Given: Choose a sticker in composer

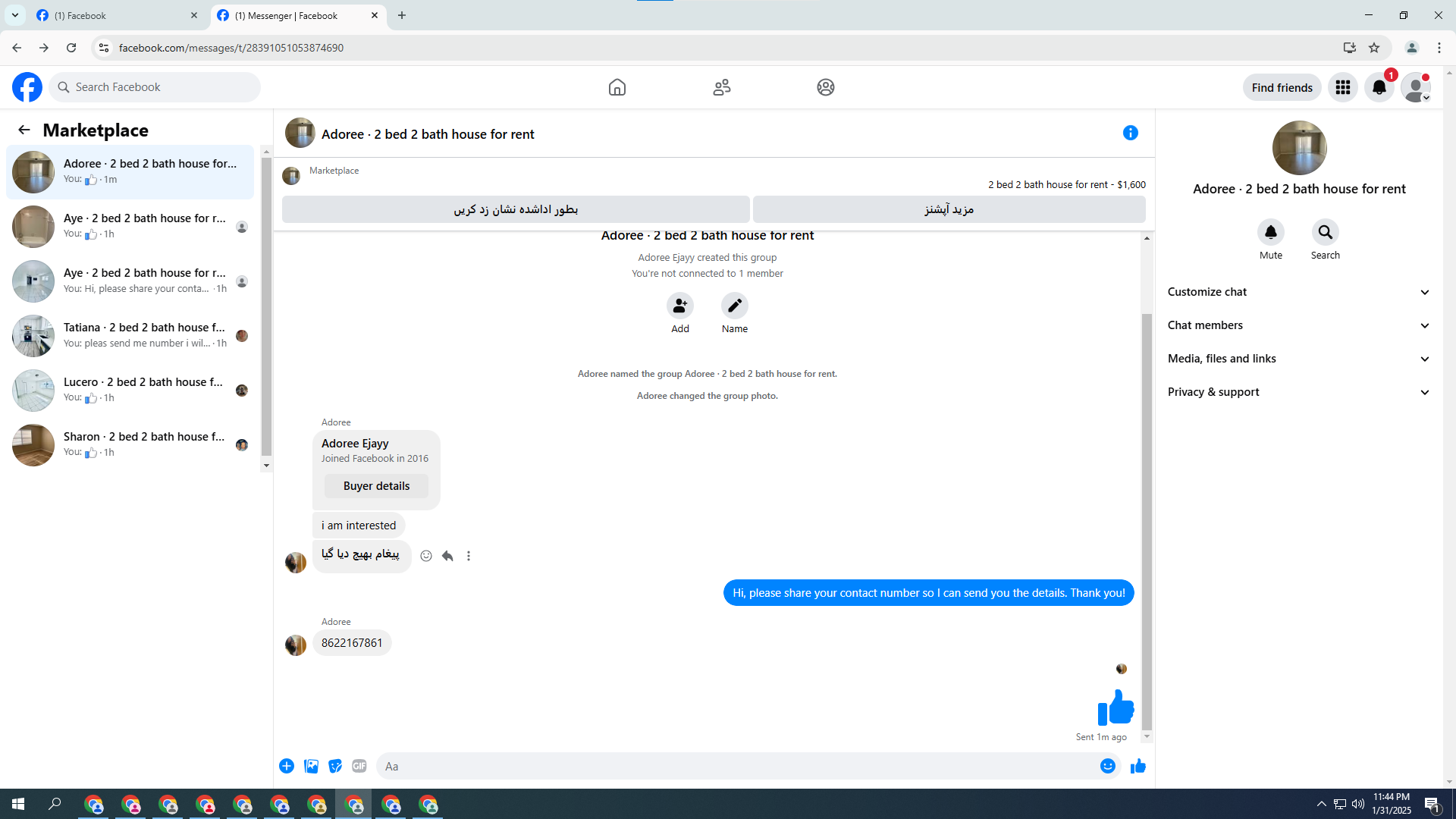Looking at the screenshot, I should (x=335, y=766).
